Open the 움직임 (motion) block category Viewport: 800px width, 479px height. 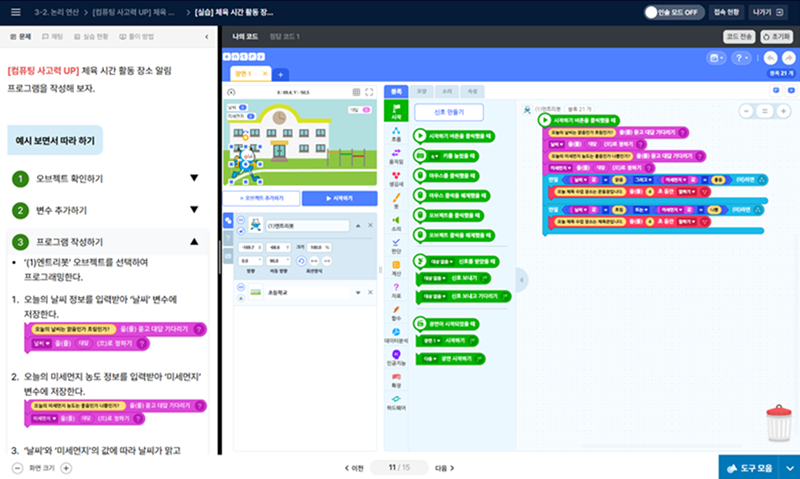tap(397, 154)
